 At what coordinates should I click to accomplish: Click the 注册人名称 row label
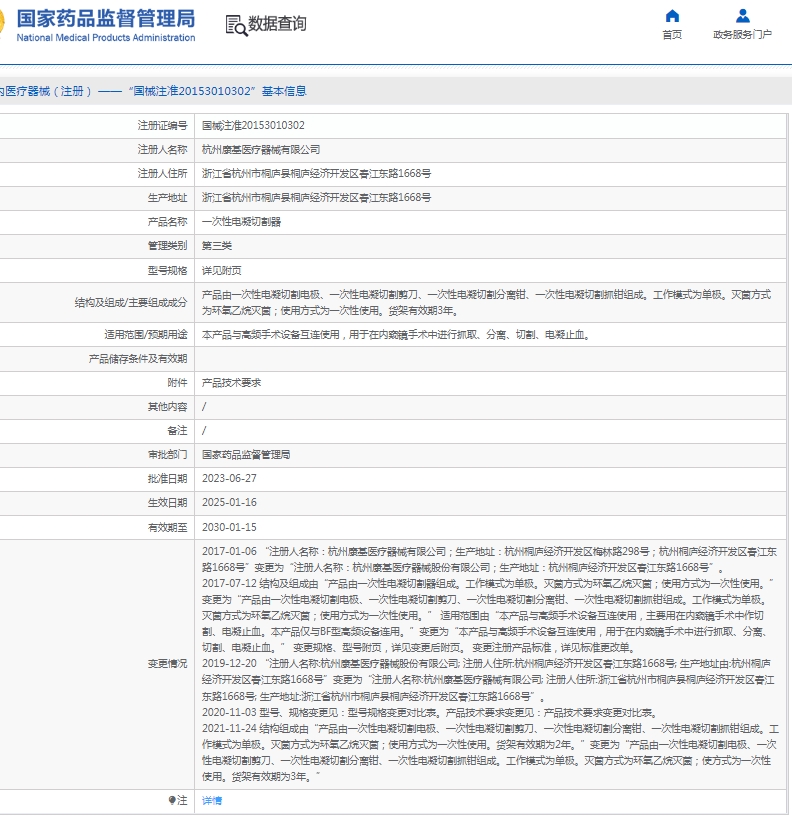pyautogui.click(x=162, y=149)
